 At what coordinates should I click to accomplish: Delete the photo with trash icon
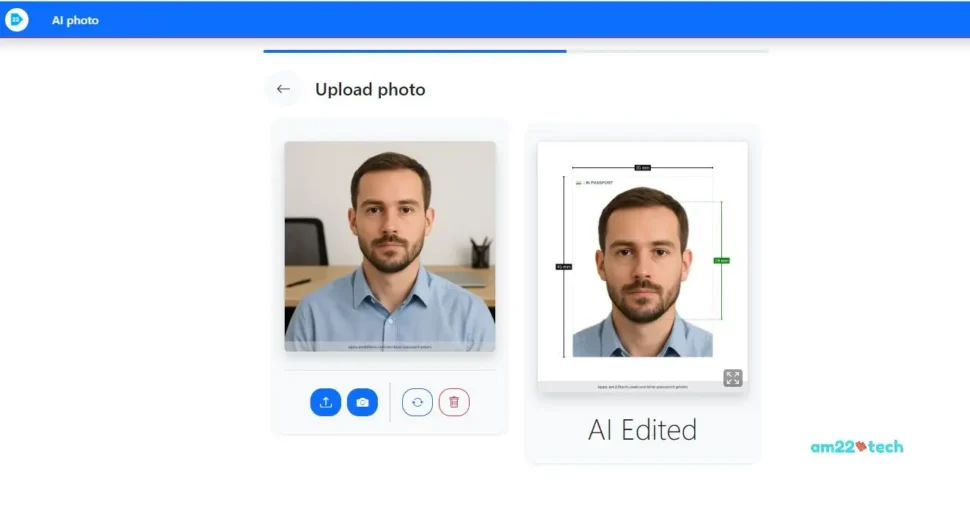(454, 402)
